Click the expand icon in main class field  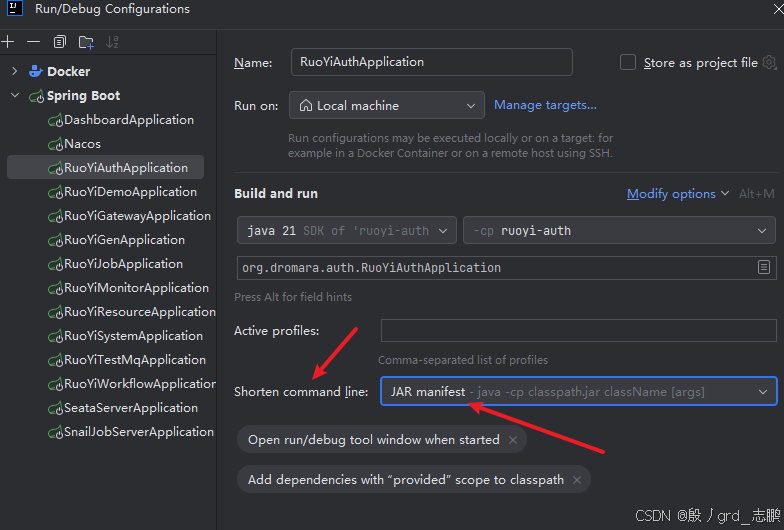coord(764,268)
